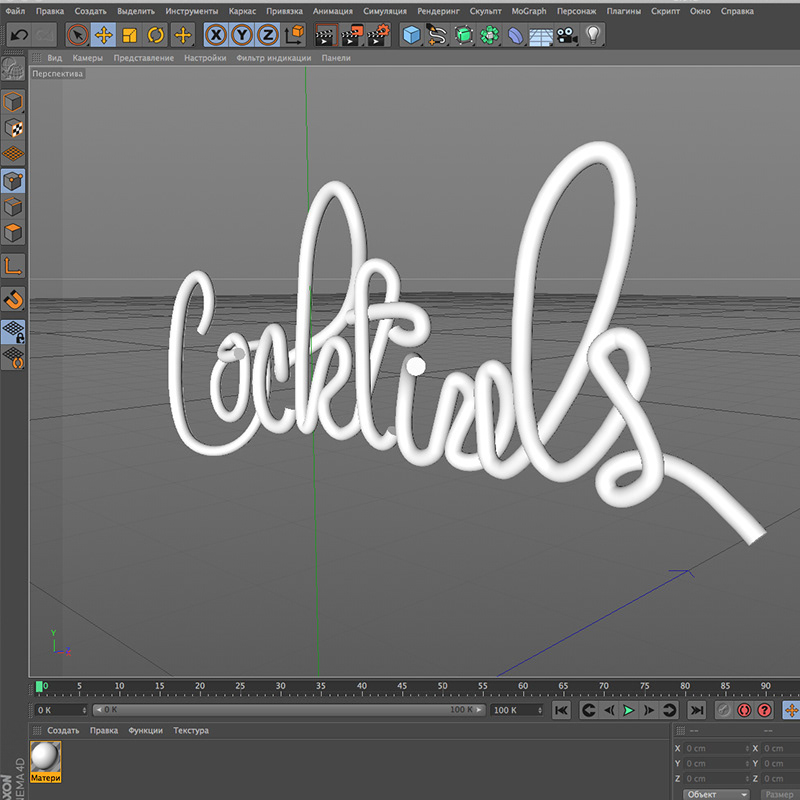Select the Rotate tool

click(x=156, y=36)
